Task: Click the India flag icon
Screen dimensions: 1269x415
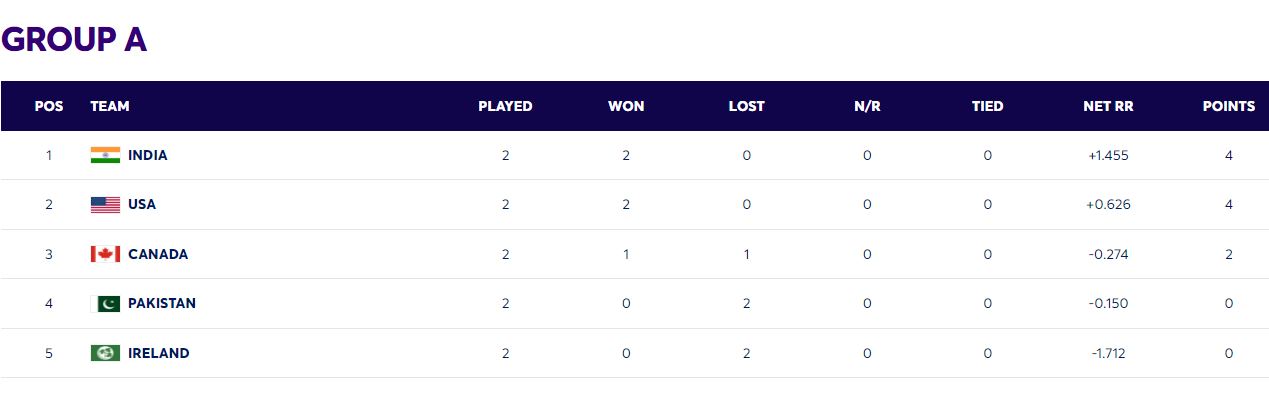Action: pyautogui.click(x=105, y=155)
